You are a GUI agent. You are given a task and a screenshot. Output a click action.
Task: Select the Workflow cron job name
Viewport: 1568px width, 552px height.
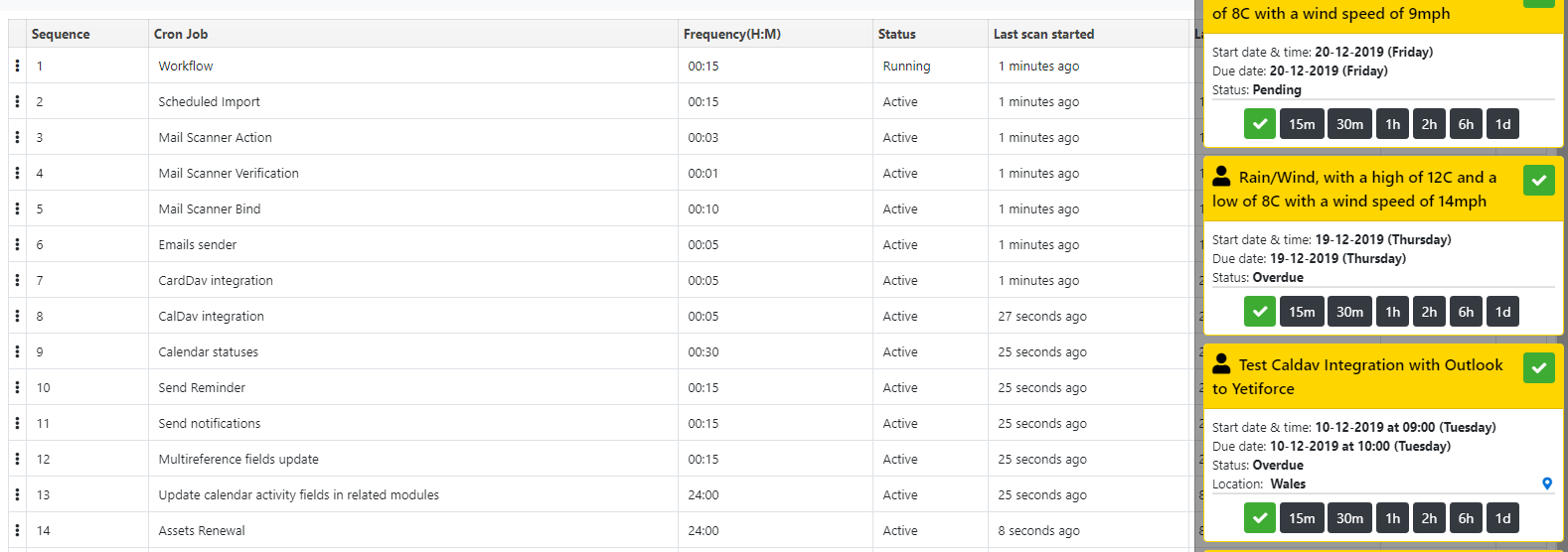(x=186, y=66)
